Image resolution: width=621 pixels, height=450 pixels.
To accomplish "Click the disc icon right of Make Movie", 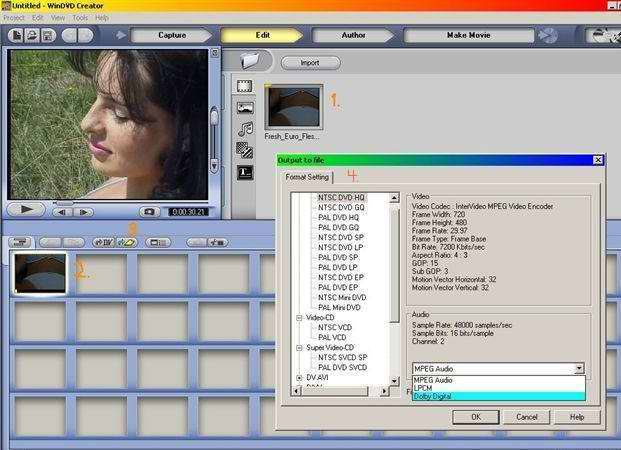I will click(549, 36).
